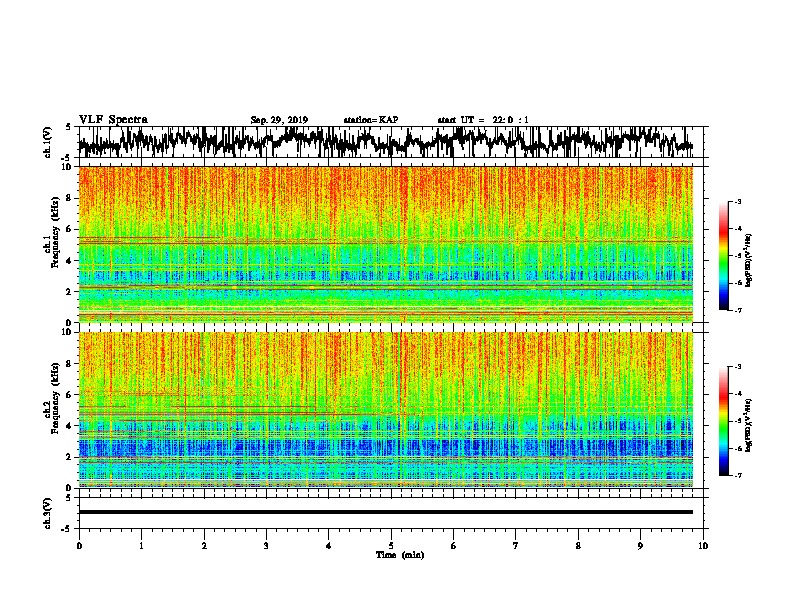Click the ch.3 flat line trace
792x612 pixels.
(x=386, y=512)
